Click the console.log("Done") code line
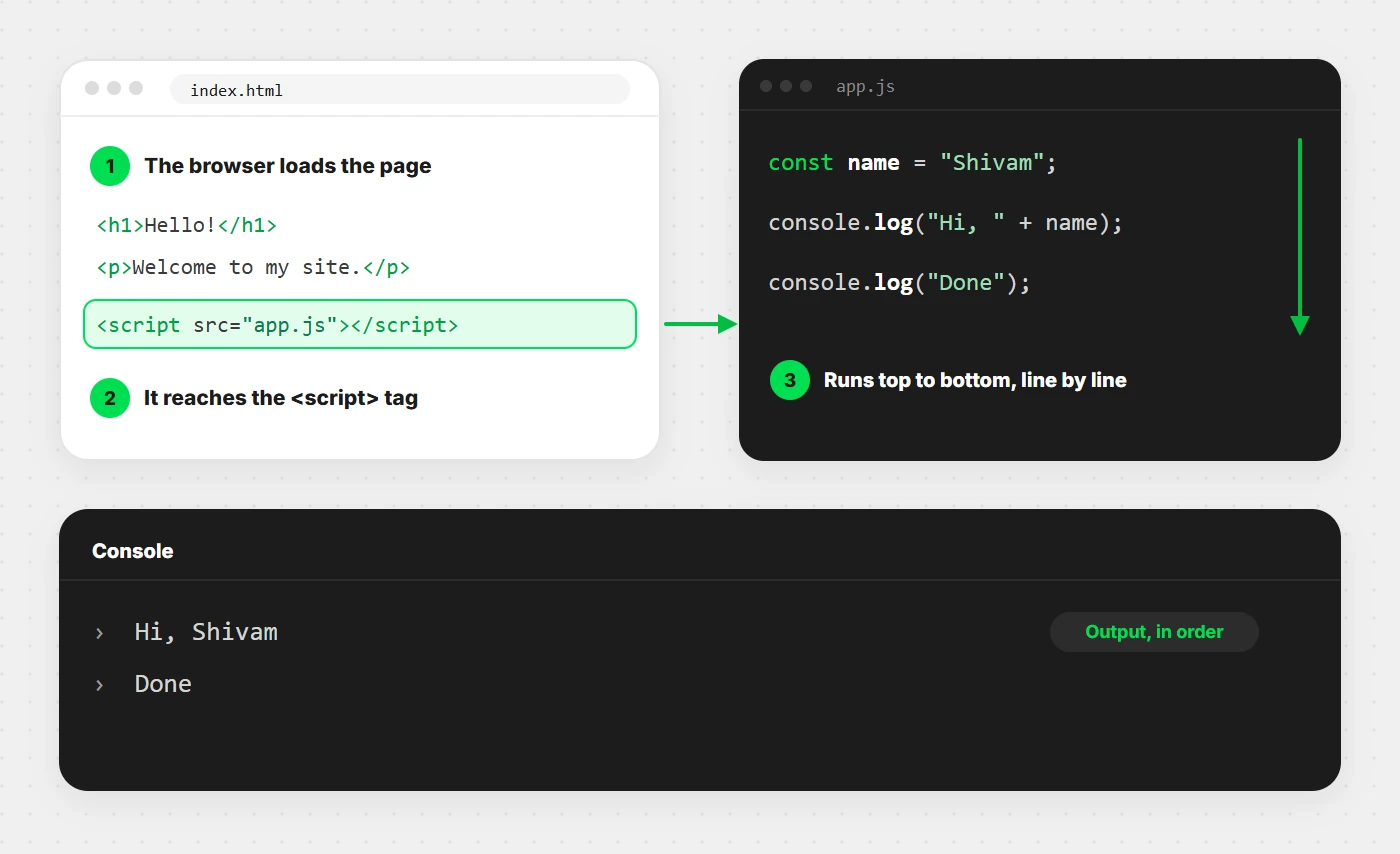1400x854 pixels. [x=900, y=283]
